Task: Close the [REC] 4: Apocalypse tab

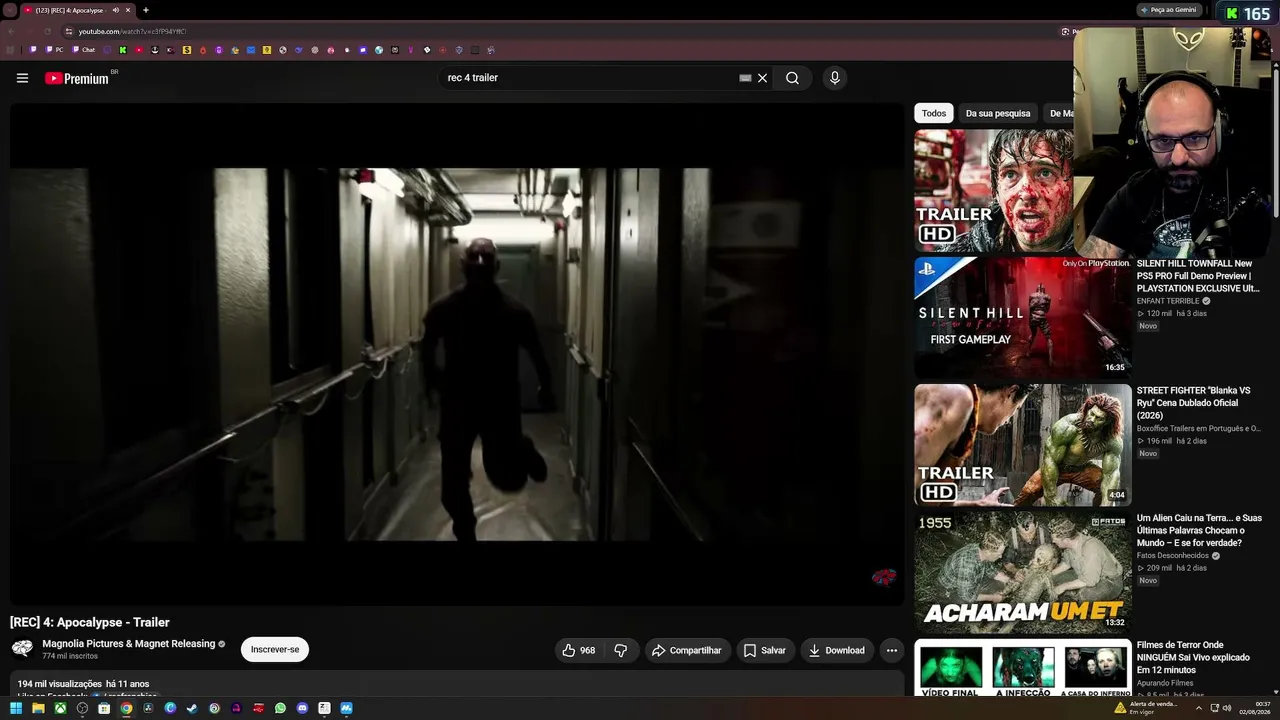Action: pyautogui.click(x=128, y=10)
